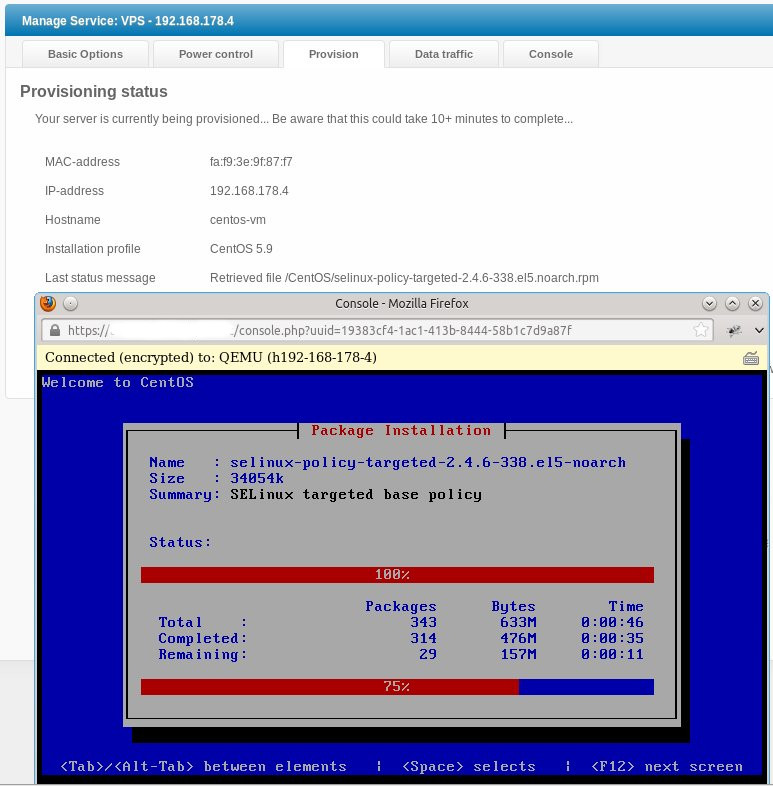Viewport: 773px width, 786px height.
Task: Open the Data traffic tab
Action: coord(444,54)
